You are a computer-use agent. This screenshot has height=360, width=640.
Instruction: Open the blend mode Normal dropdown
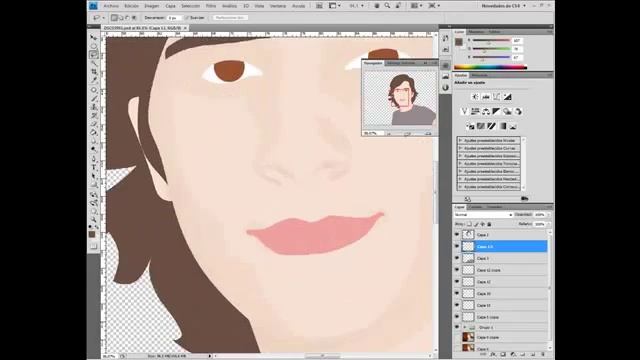click(x=483, y=215)
